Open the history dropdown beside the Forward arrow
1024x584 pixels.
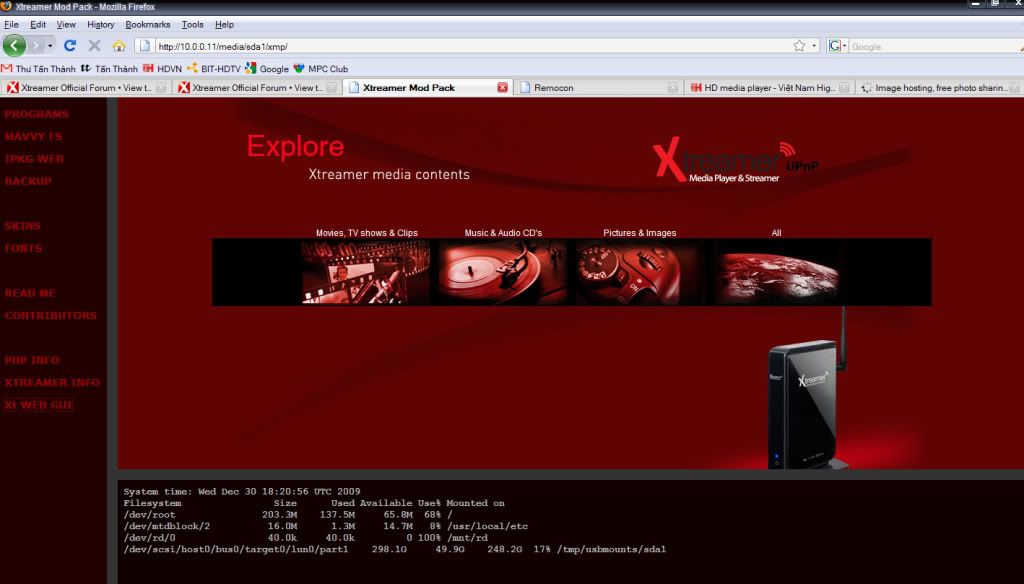coord(50,46)
